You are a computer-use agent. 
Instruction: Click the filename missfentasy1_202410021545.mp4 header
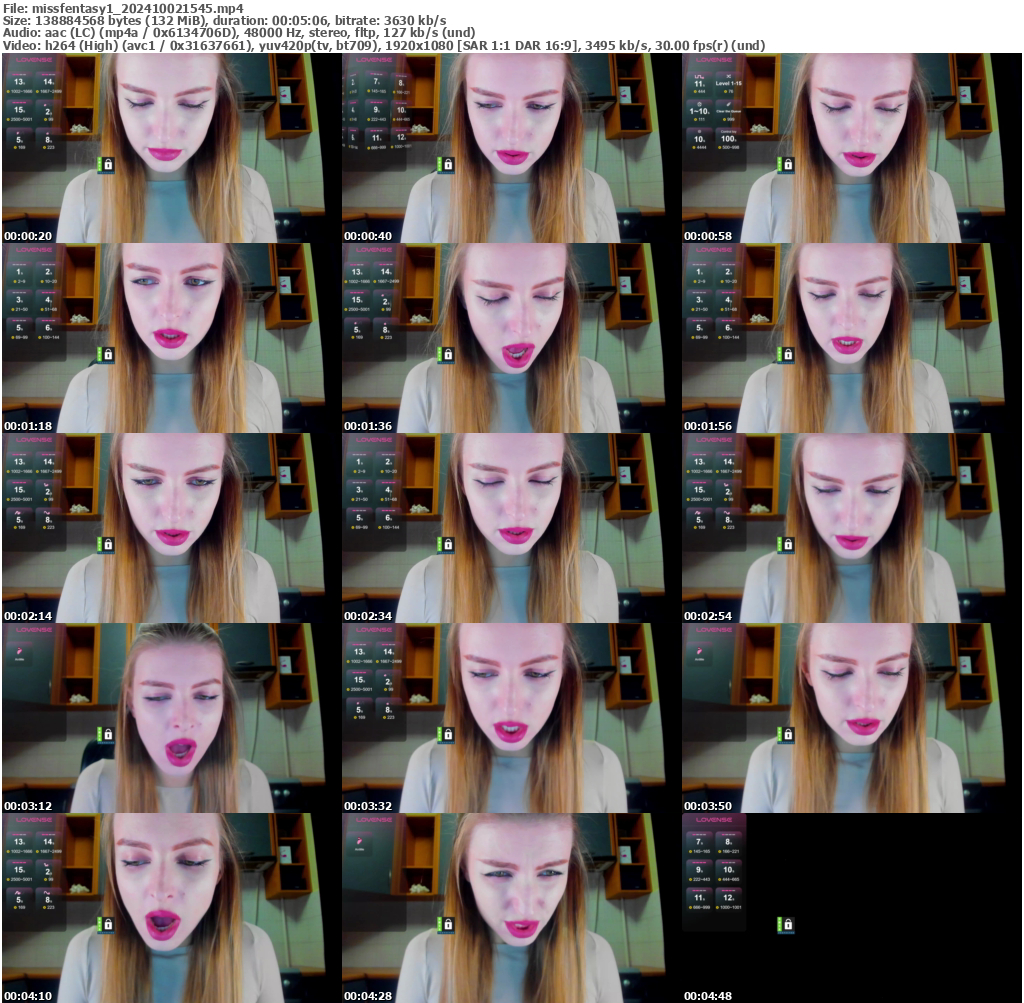point(120,7)
